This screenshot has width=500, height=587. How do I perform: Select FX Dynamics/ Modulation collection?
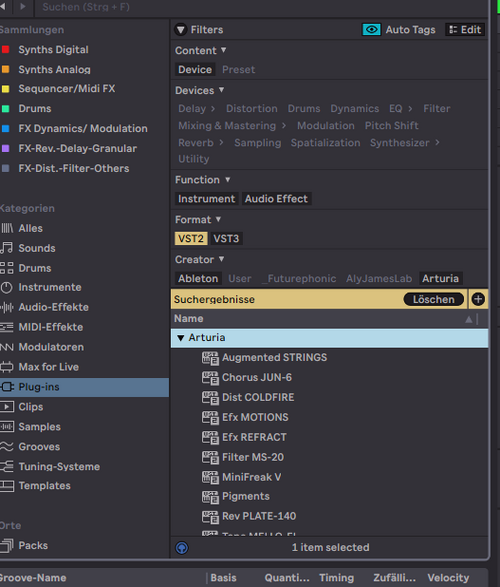click(x=83, y=128)
